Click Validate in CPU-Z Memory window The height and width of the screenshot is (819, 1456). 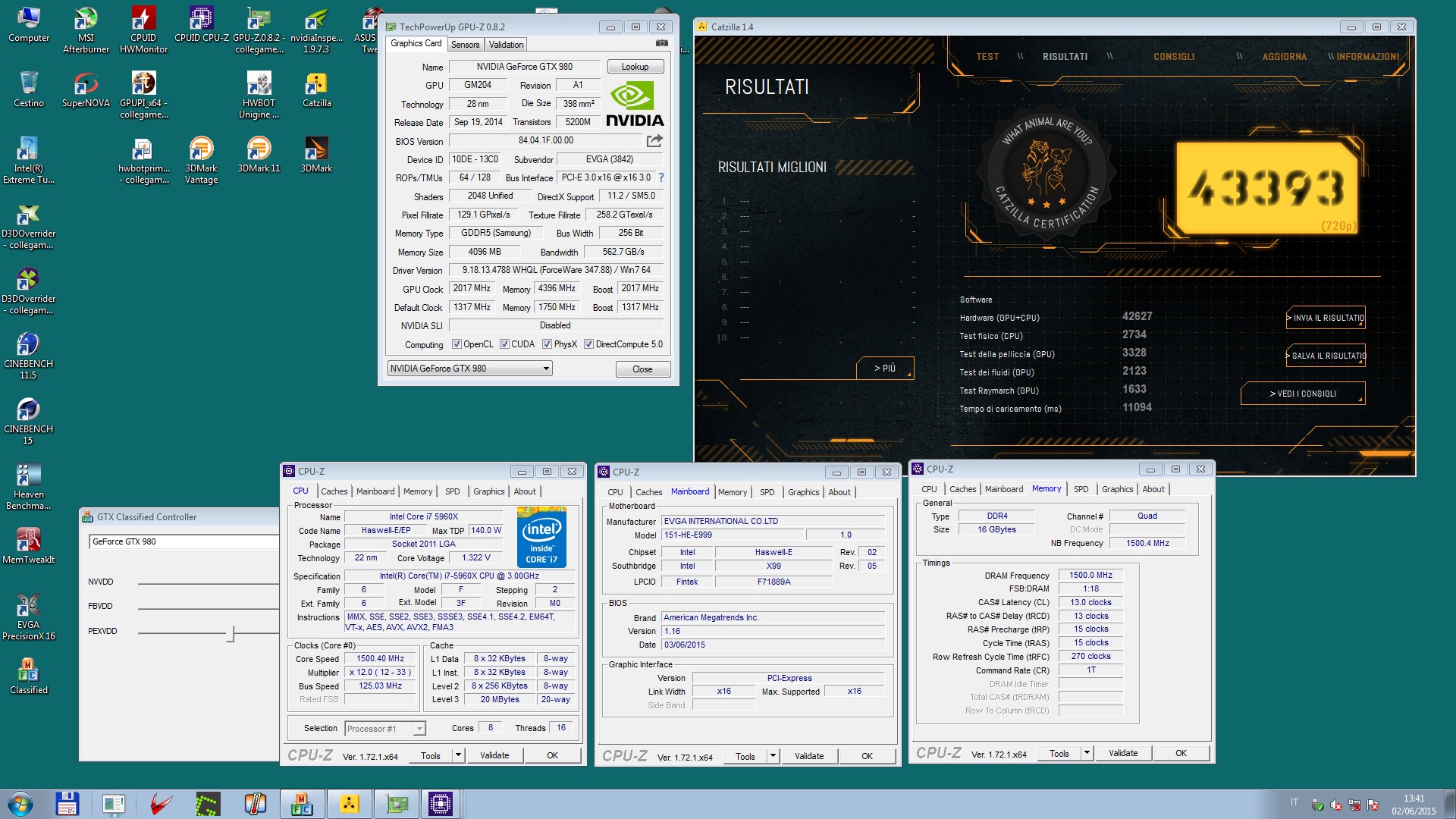tap(1123, 753)
